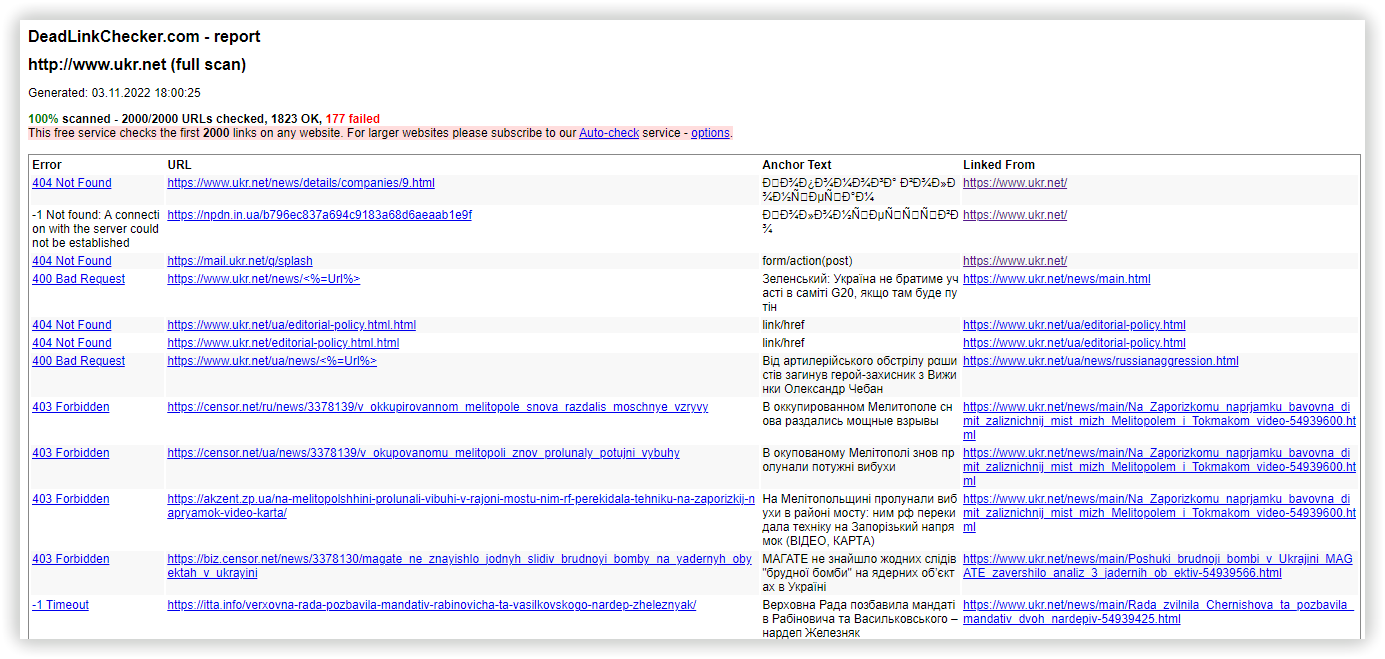
Task: Click anchor text 'Від артилерійського обстрілу'
Action: click(x=860, y=375)
